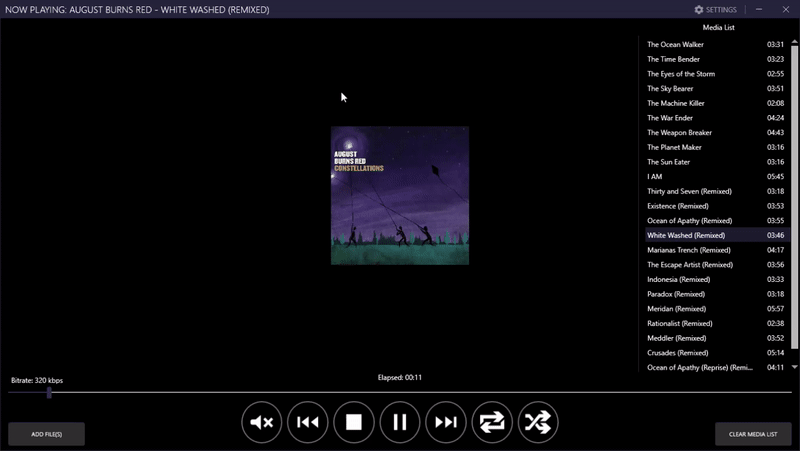Select 'The Ocean Walker' in the media list
Viewport: 800px width, 451px height.
click(715, 44)
